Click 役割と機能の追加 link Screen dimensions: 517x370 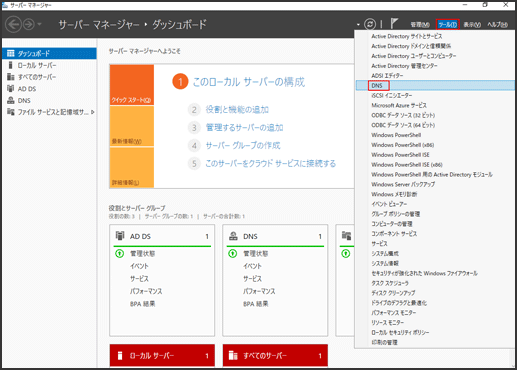tap(237, 110)
